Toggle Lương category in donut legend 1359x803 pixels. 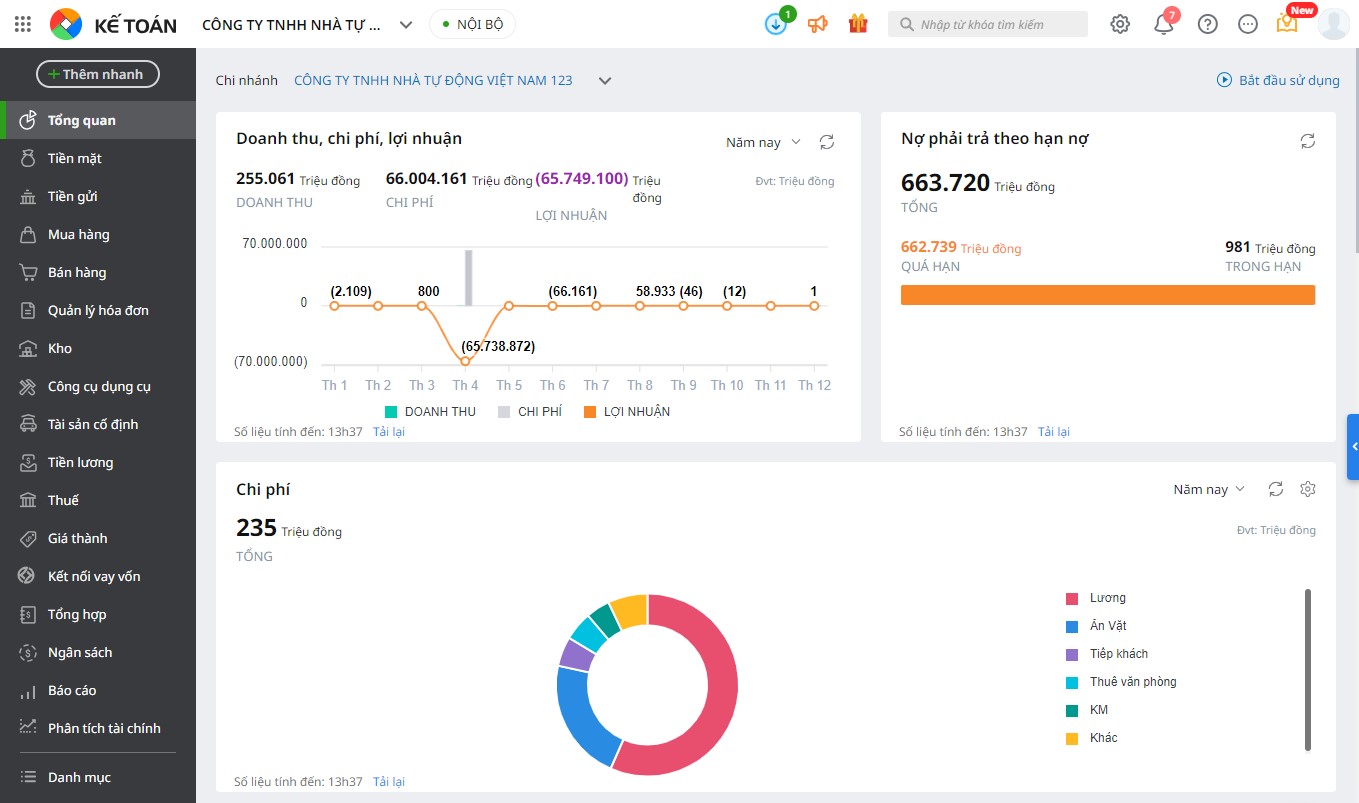pos(1096,598)
